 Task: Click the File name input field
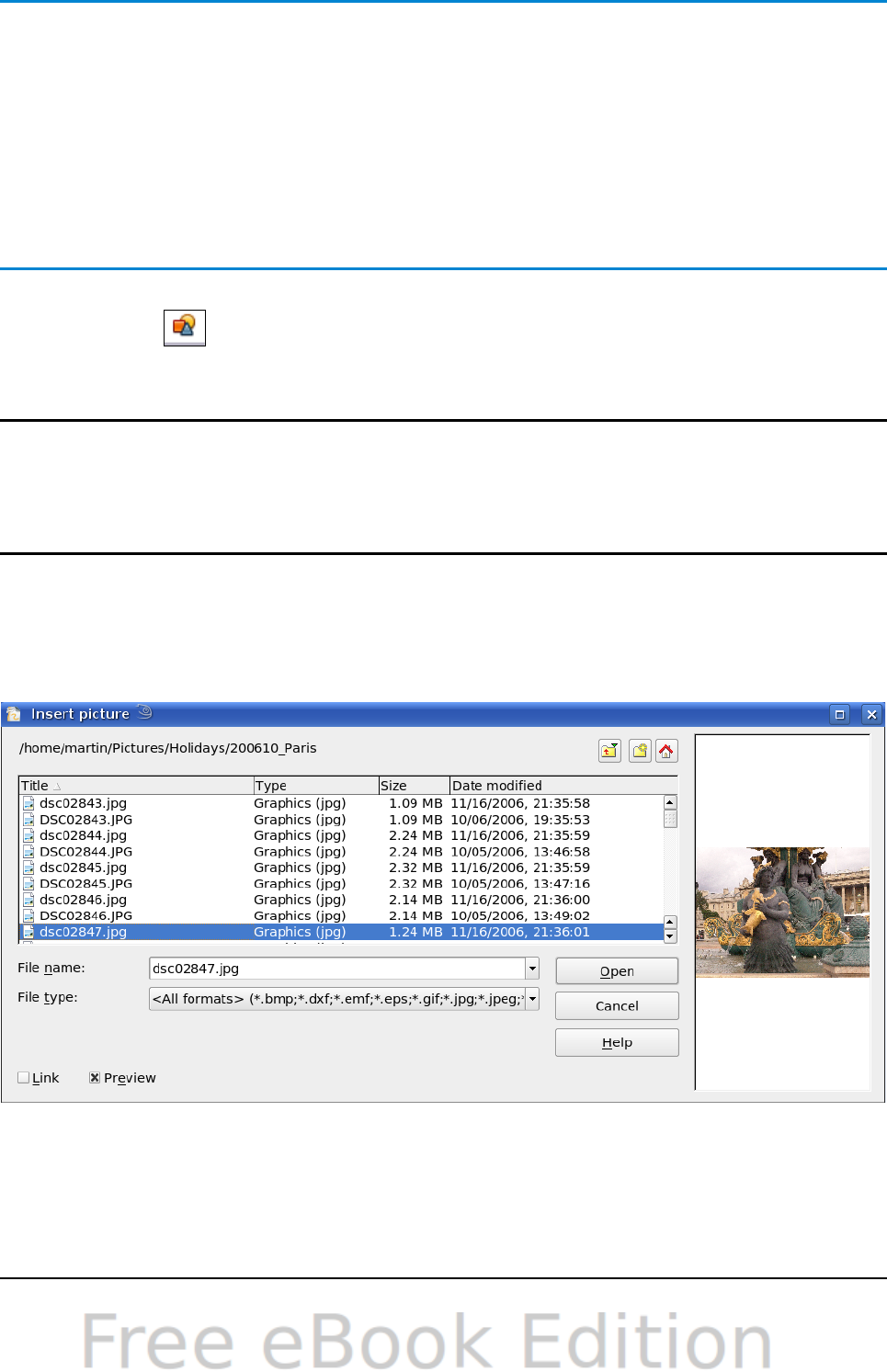click(x=337, y=969)
